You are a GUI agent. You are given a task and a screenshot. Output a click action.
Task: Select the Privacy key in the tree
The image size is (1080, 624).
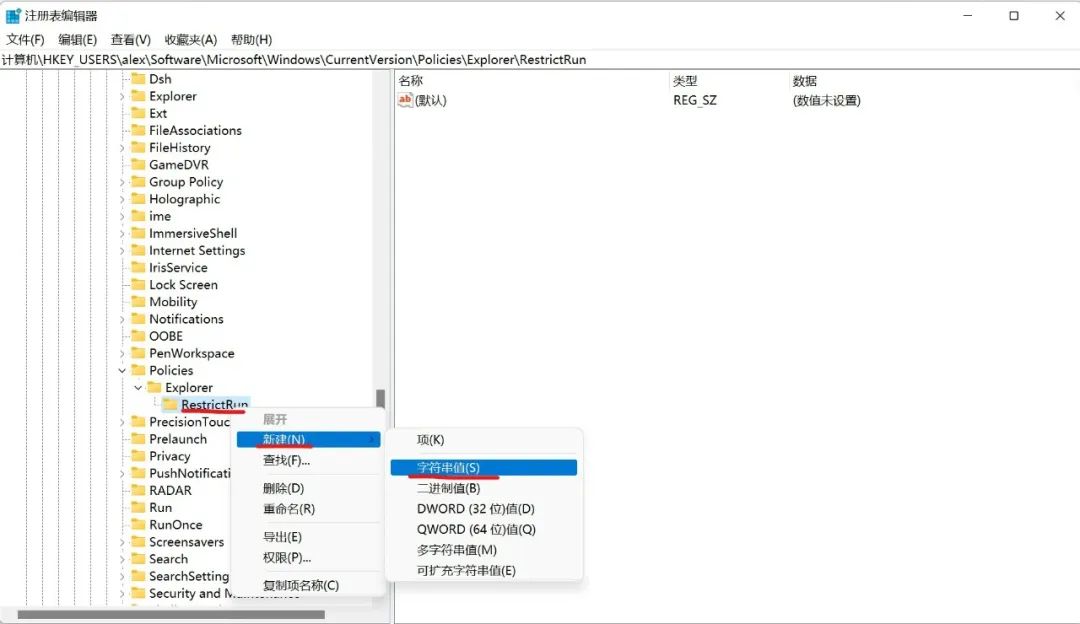tap(169, 456)
